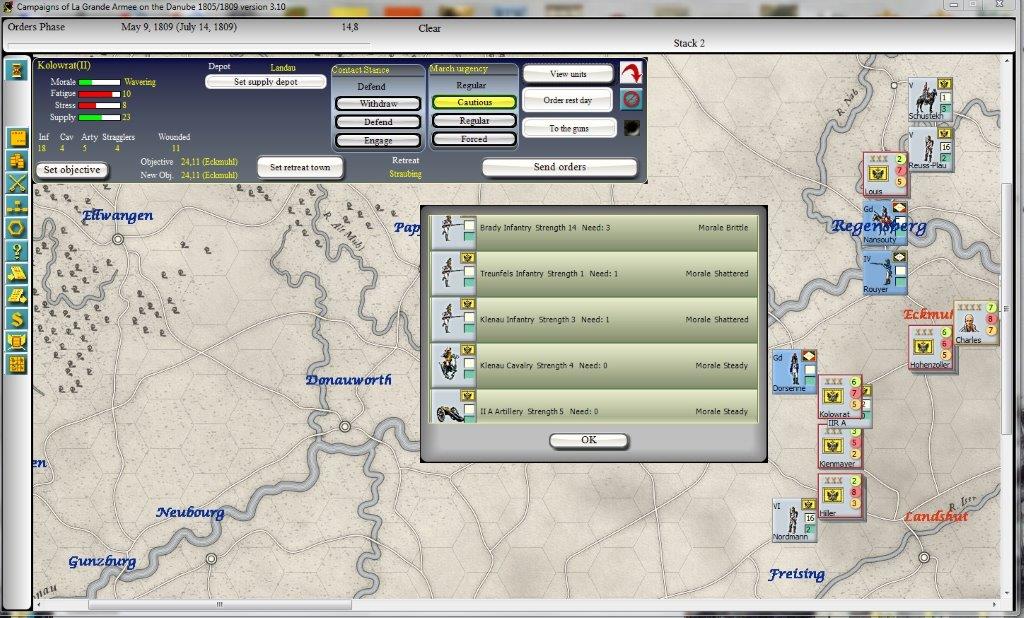1024x618 pixels.
Task: Choose Cautious march urgency
Action: coord(474,103)
